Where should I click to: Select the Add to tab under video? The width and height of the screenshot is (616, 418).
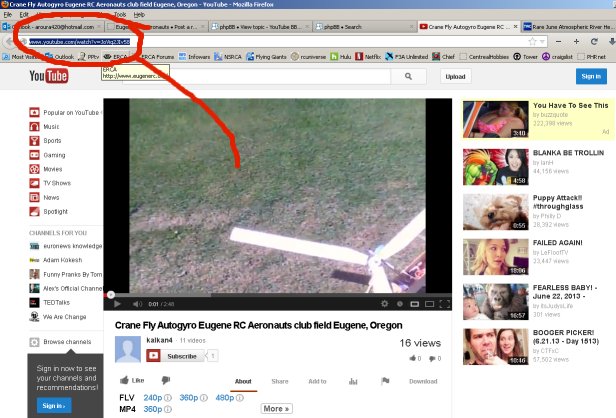(x=317, y=381)
